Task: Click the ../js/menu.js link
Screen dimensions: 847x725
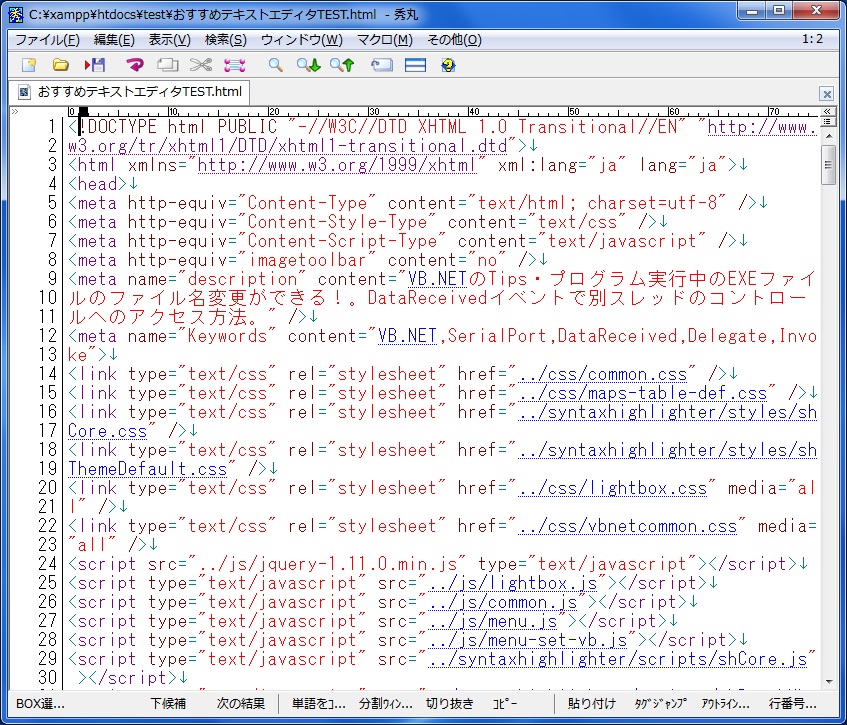Action: [x=493, y=621]
